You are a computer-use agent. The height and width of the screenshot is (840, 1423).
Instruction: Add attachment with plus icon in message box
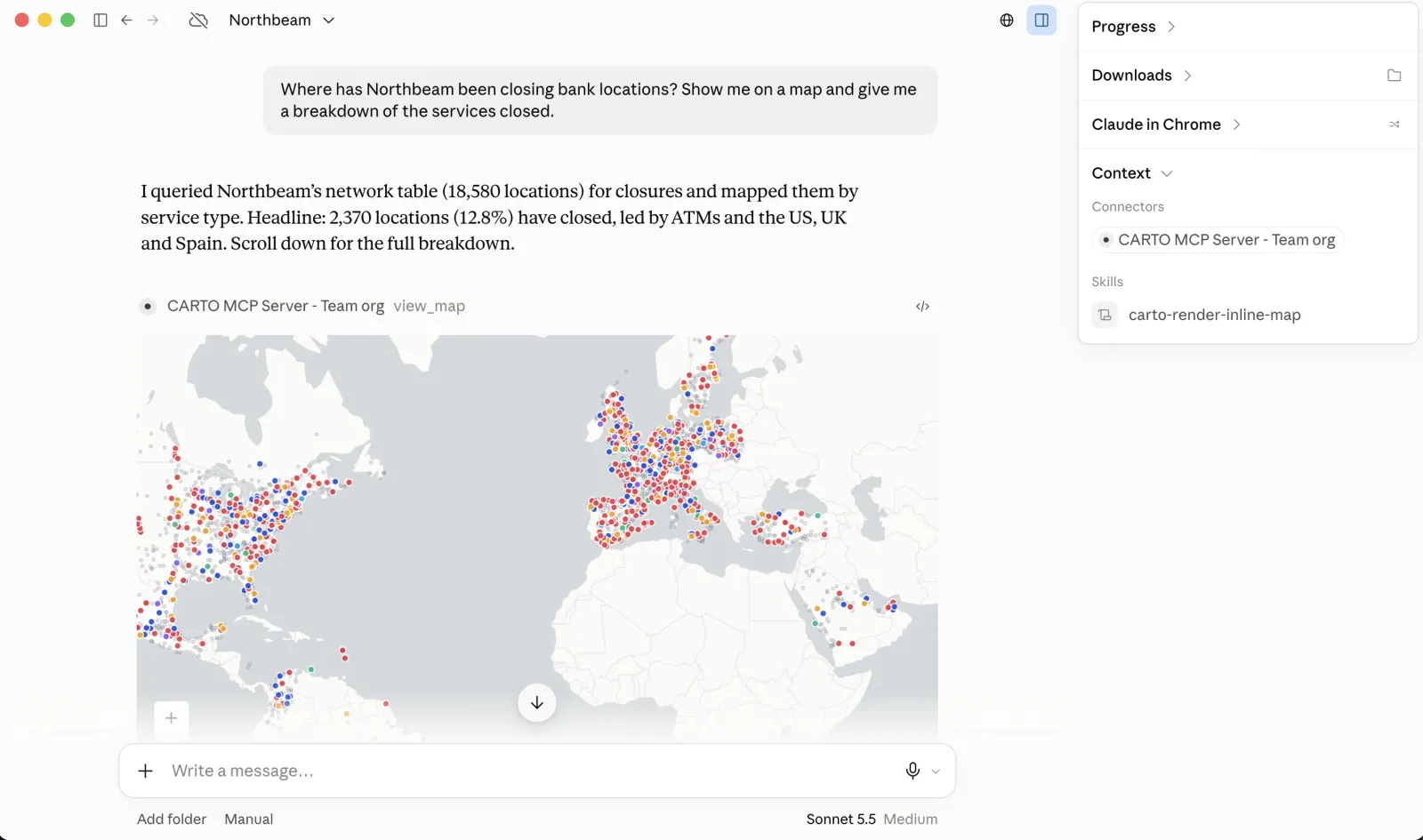click(146, 771)
